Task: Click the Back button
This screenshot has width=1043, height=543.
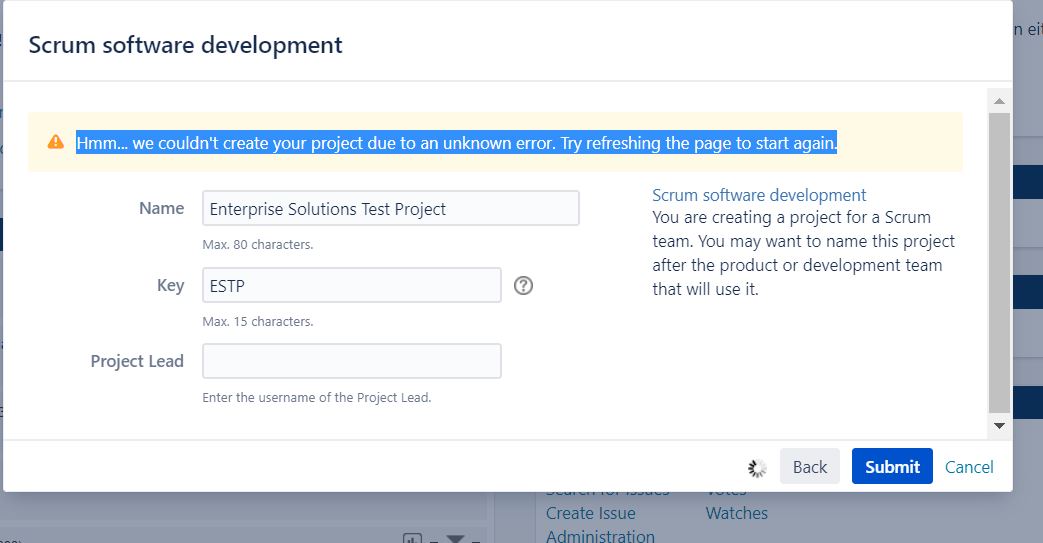Action: tap(810, 466)
